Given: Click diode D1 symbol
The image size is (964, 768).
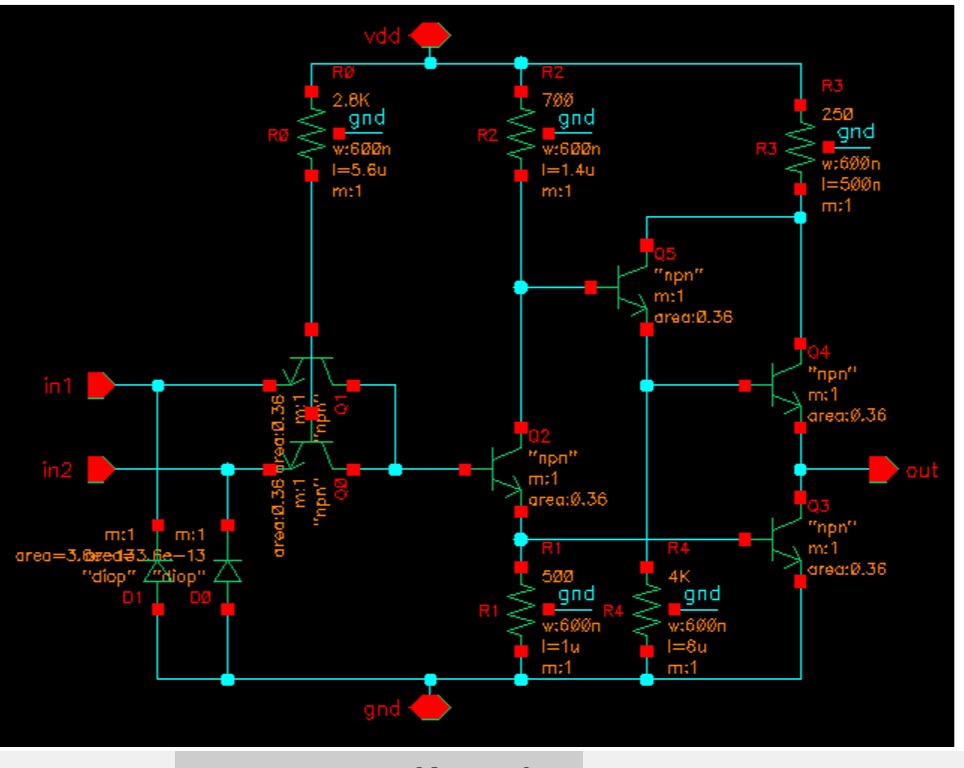Looking at the screenshot, I should [x=157, y=569].
